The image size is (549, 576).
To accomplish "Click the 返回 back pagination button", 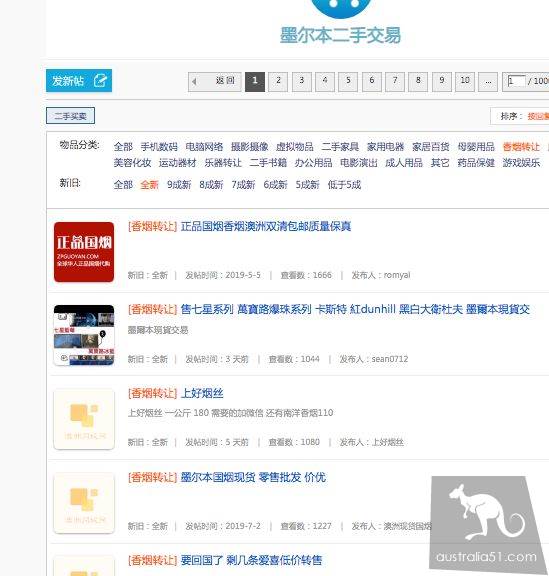I will 215,82.
